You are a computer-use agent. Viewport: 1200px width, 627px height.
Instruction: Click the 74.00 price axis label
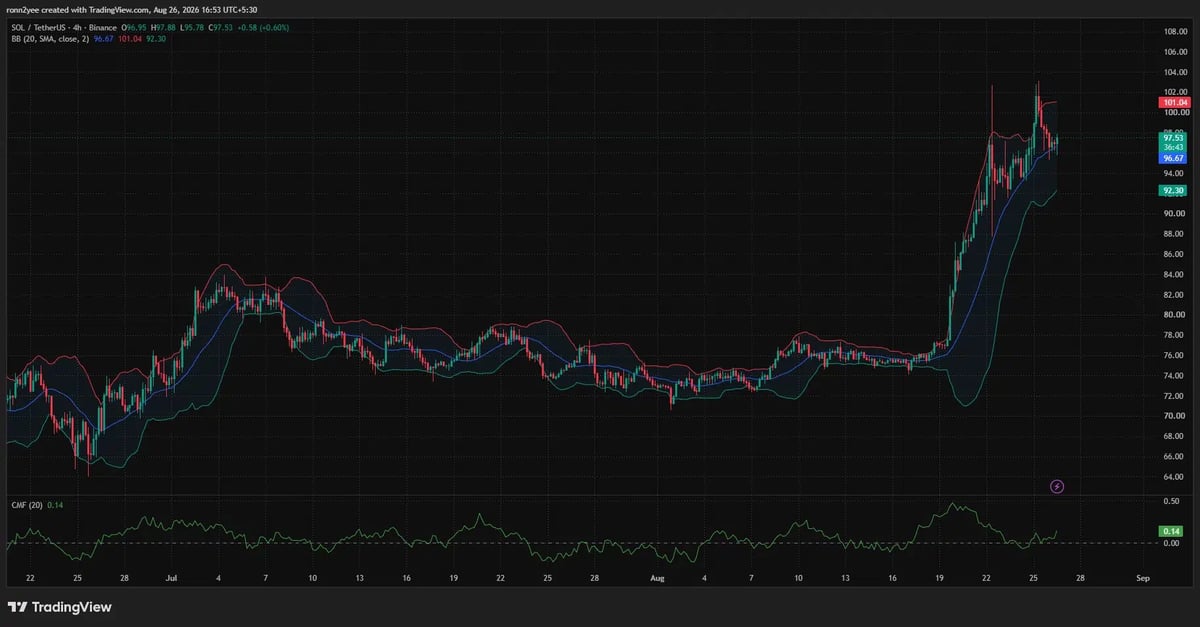[1173, 375]
